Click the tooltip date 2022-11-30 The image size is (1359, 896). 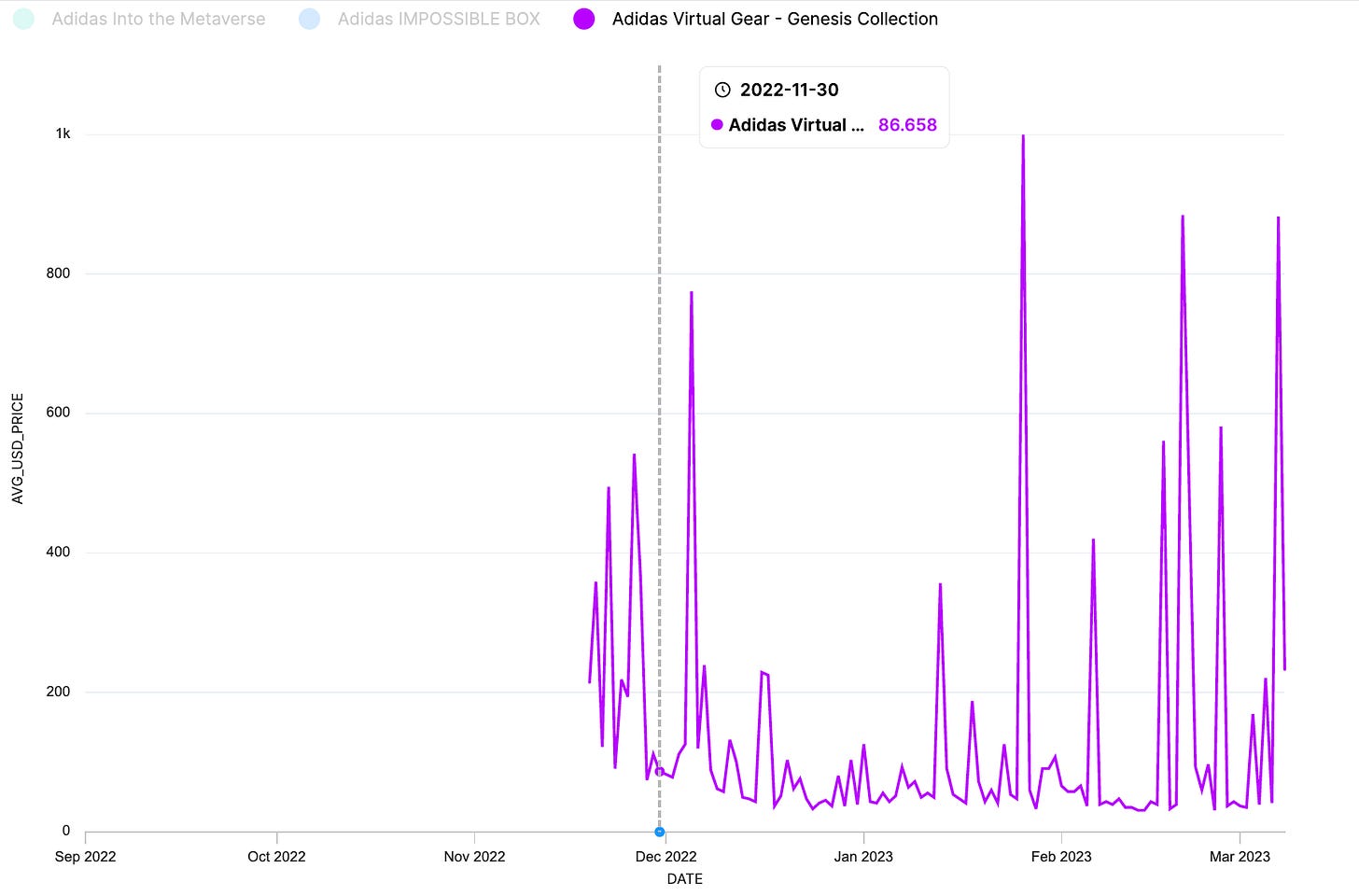[x=790, y=90]
